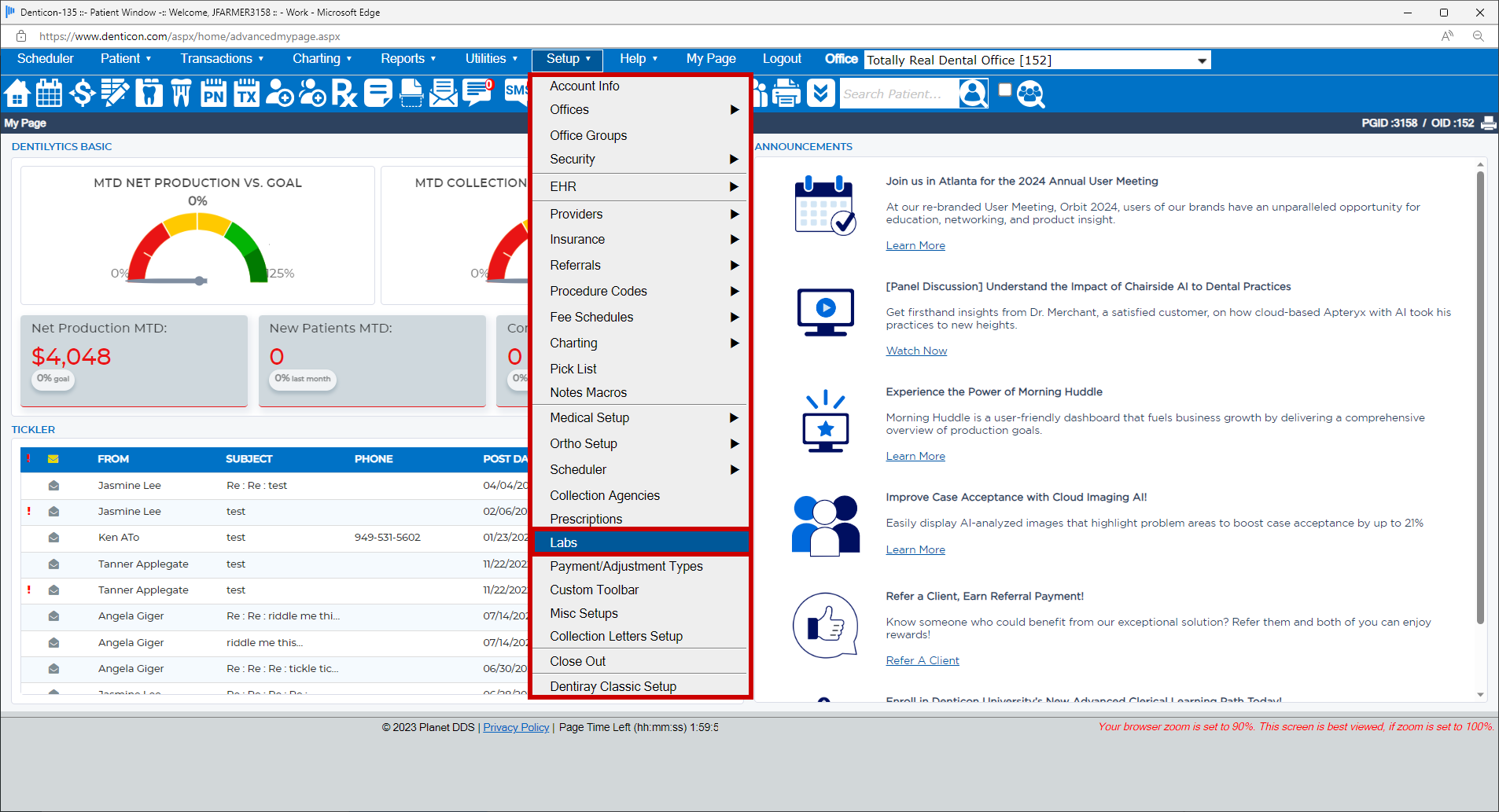Expand the Security submenu
Screen dimensions: 1499x812
(x=735, y=160)
